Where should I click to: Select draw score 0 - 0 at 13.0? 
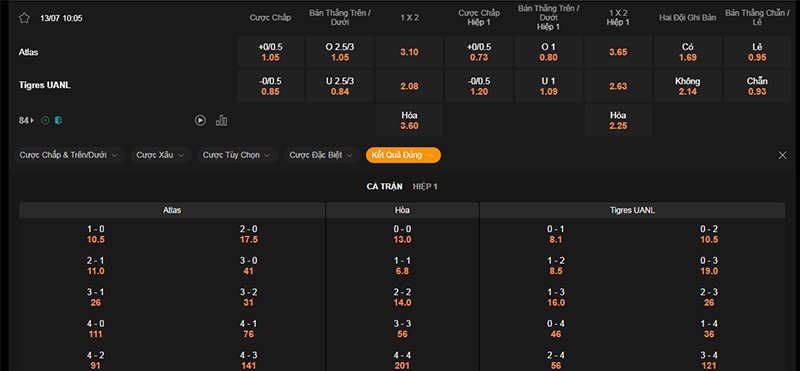coord(403,234)
